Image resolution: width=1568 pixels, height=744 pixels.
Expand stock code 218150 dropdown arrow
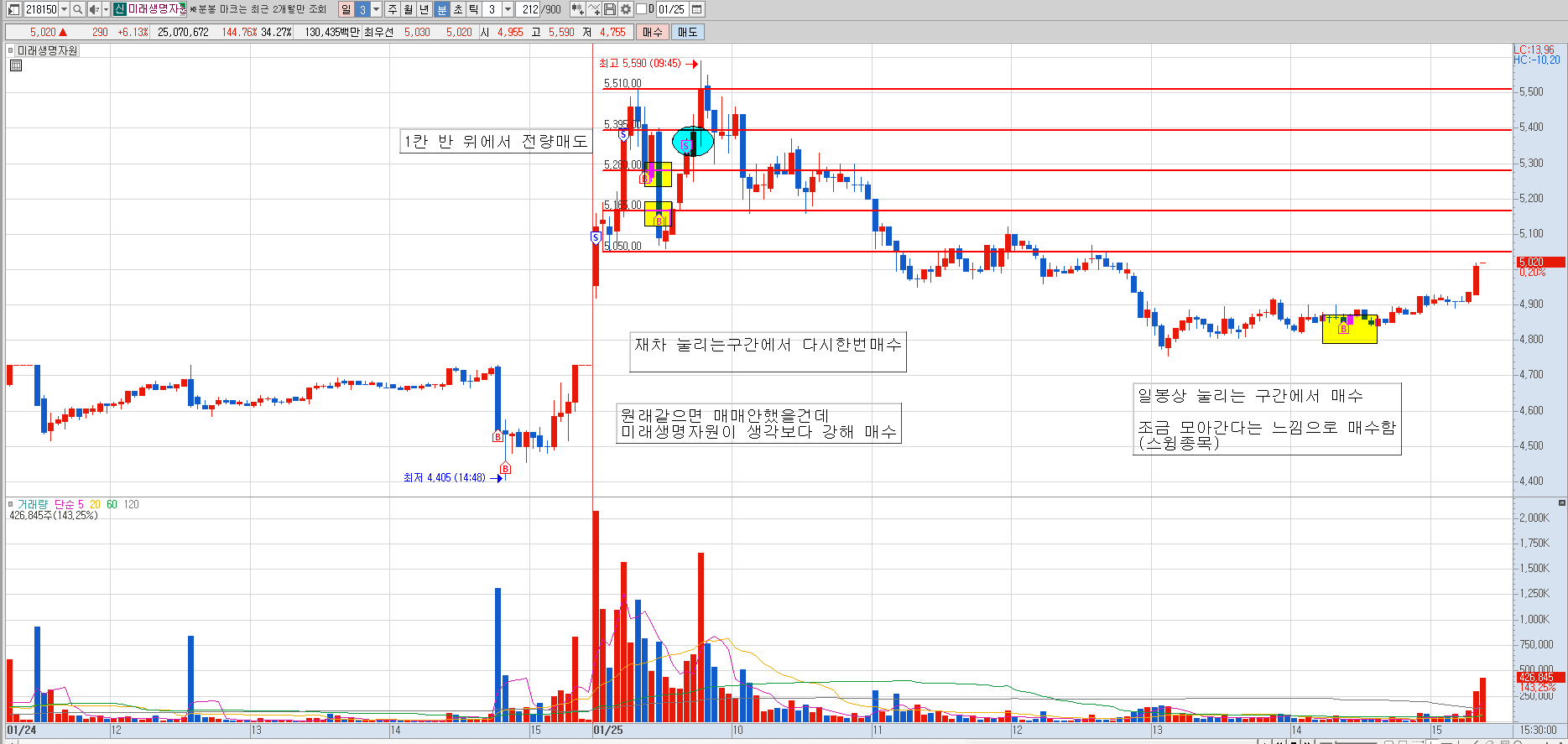click(x=65, y=9)
